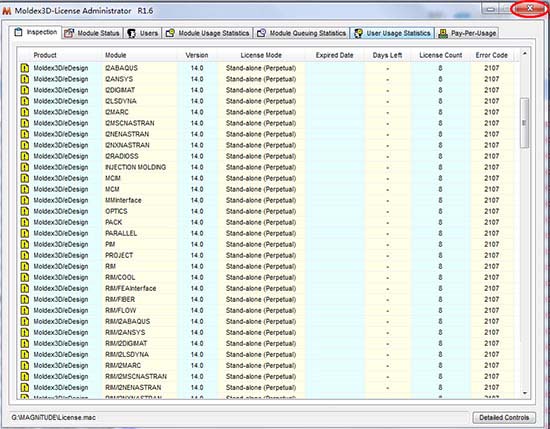This screenshot has width=550, height=429.
Task: Click the license icon of RIM/COOL row
Action: point(25,277)
